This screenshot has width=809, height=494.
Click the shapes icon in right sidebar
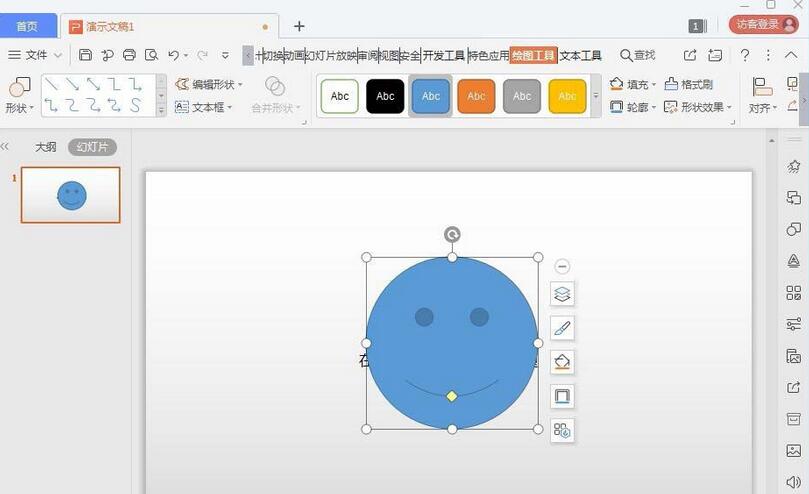[x=794, y=229]
